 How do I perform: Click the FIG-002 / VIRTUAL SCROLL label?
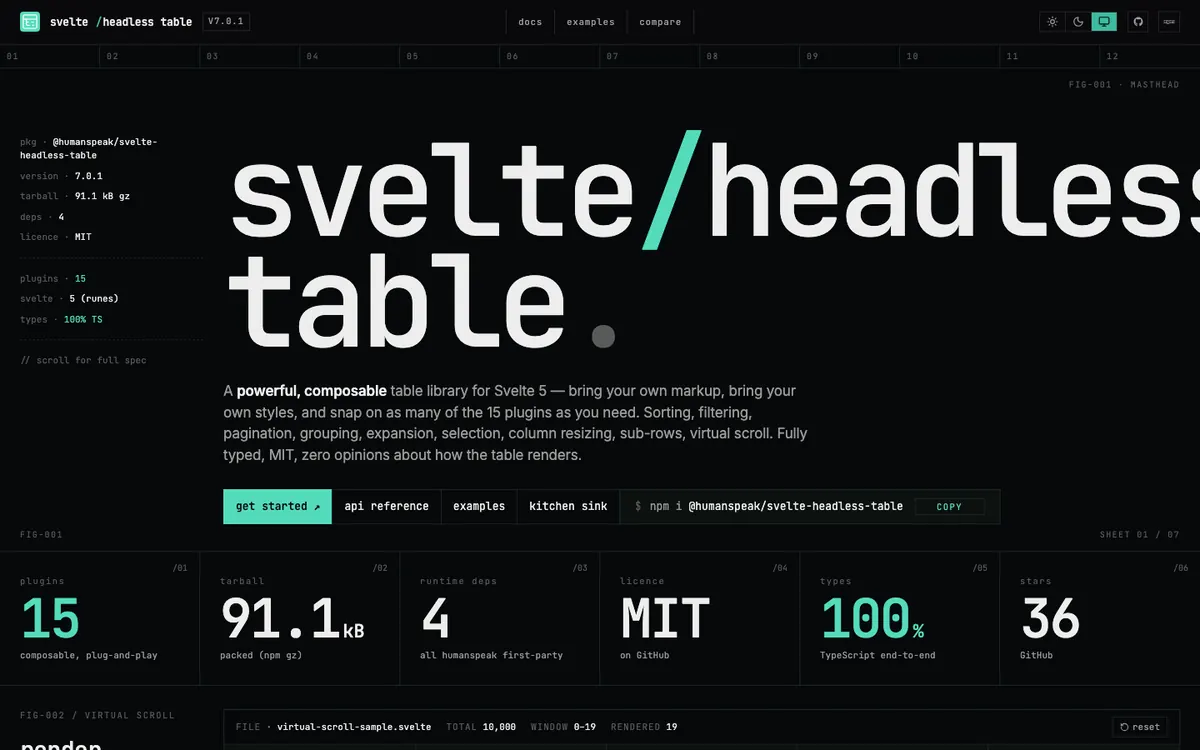[97, 715]
